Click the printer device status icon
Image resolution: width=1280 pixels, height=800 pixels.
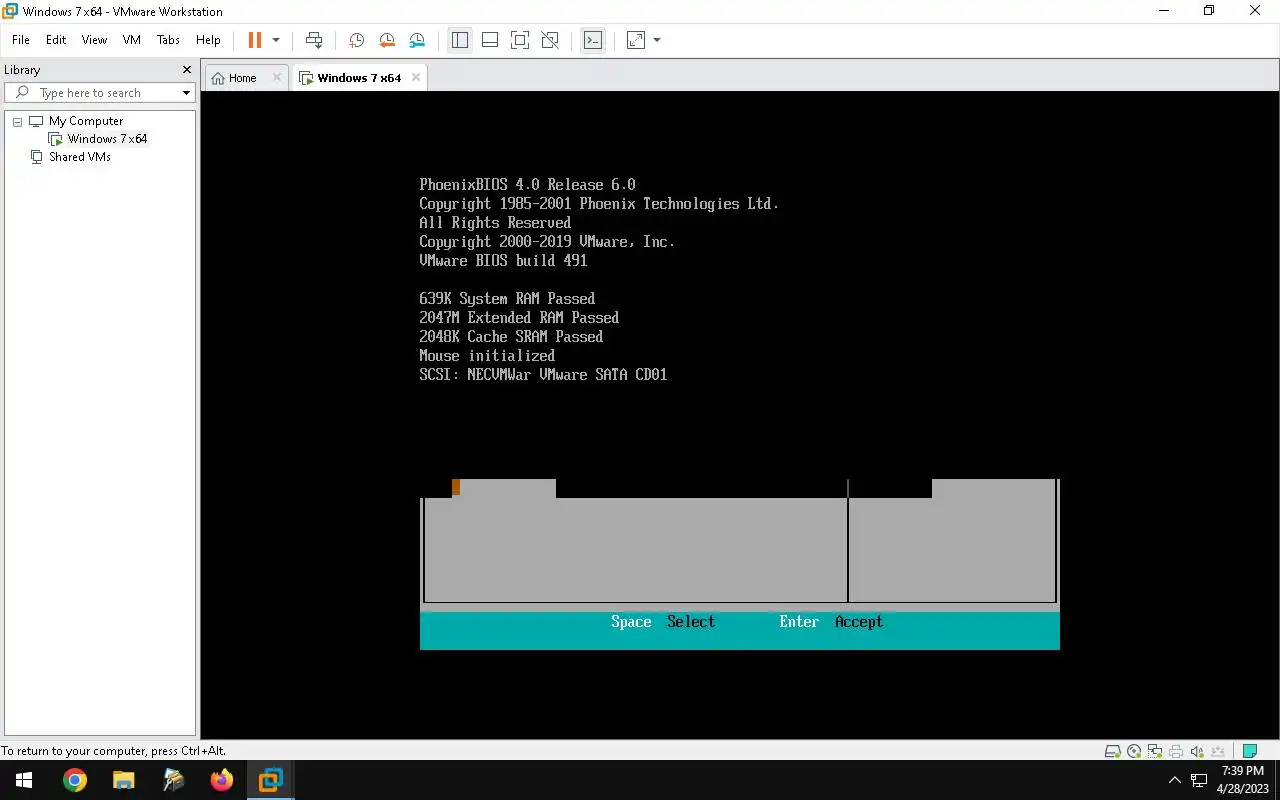pos(1176,751)
